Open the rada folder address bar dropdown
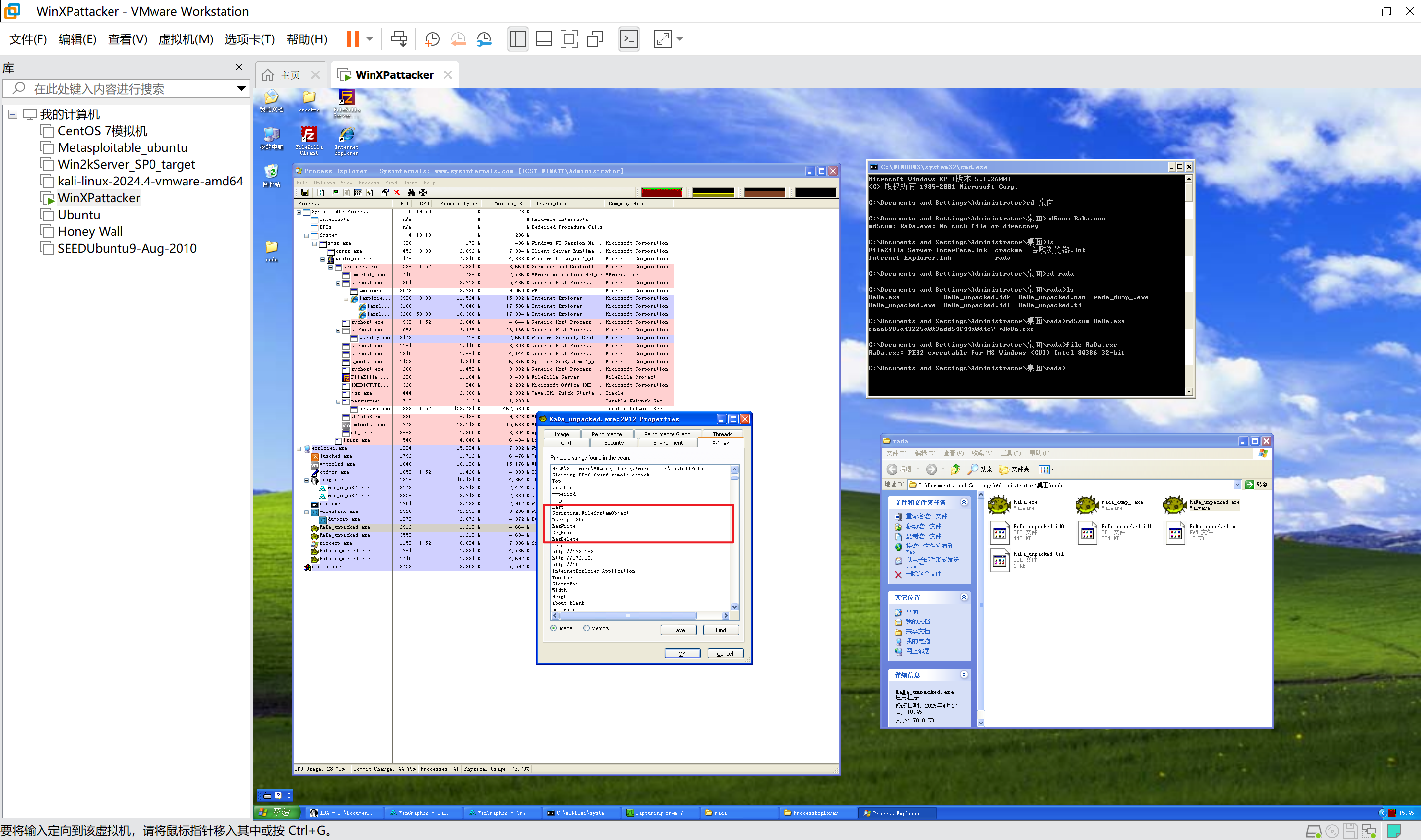This screenshot has height=840, width=1421. (1237, 485)
